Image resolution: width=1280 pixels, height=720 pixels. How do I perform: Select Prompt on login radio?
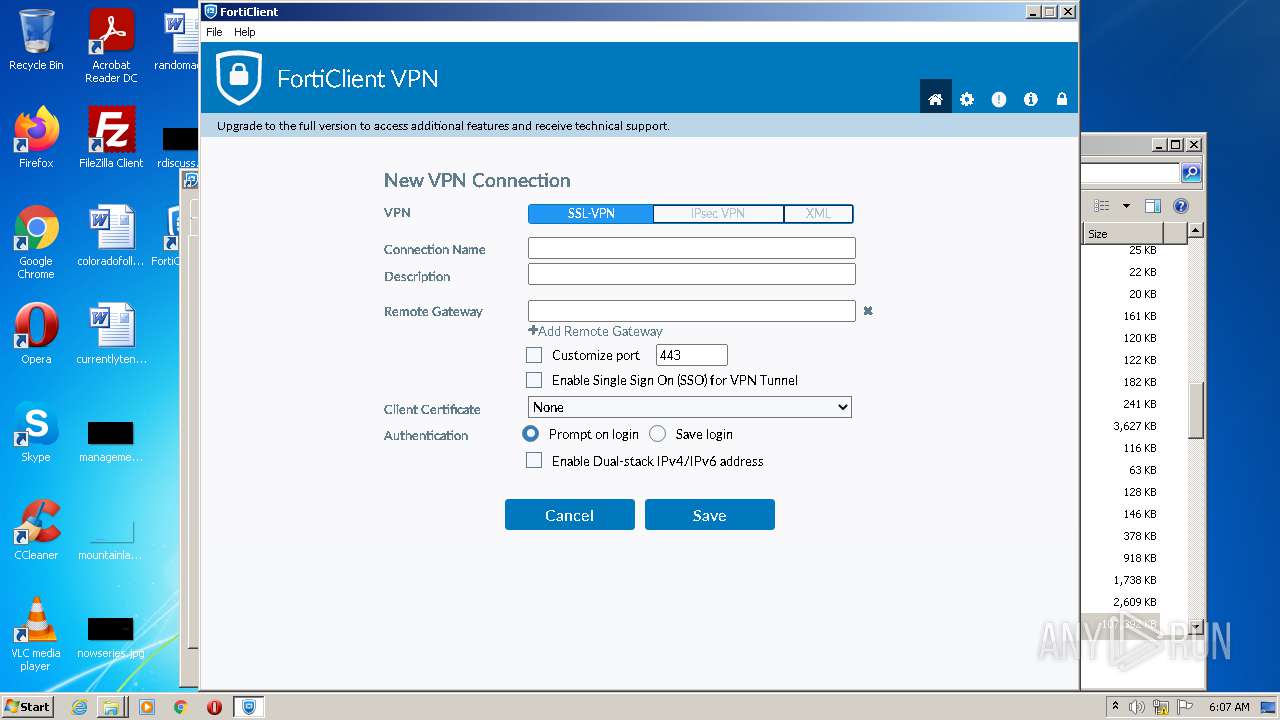[x=531, y=434]
